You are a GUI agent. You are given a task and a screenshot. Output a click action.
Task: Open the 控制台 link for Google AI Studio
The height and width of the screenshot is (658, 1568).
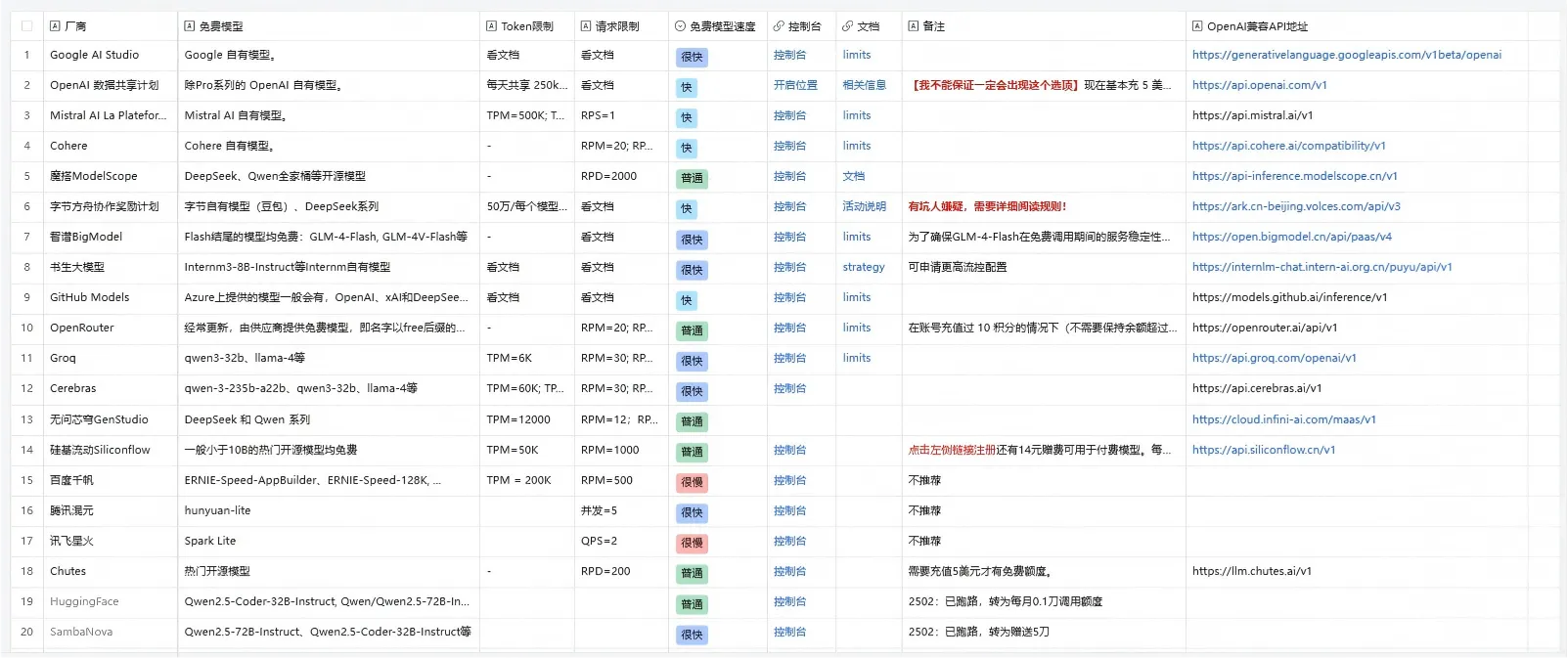point(789,56)
